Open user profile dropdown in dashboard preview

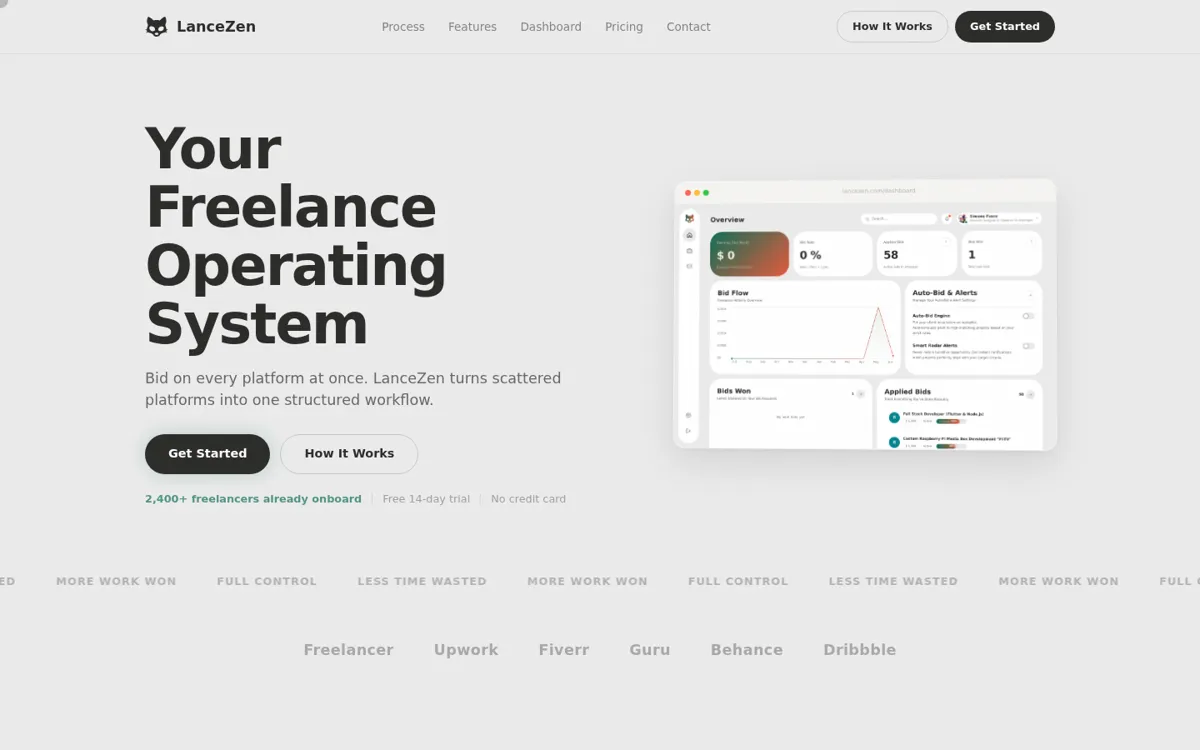click(999, 218)
